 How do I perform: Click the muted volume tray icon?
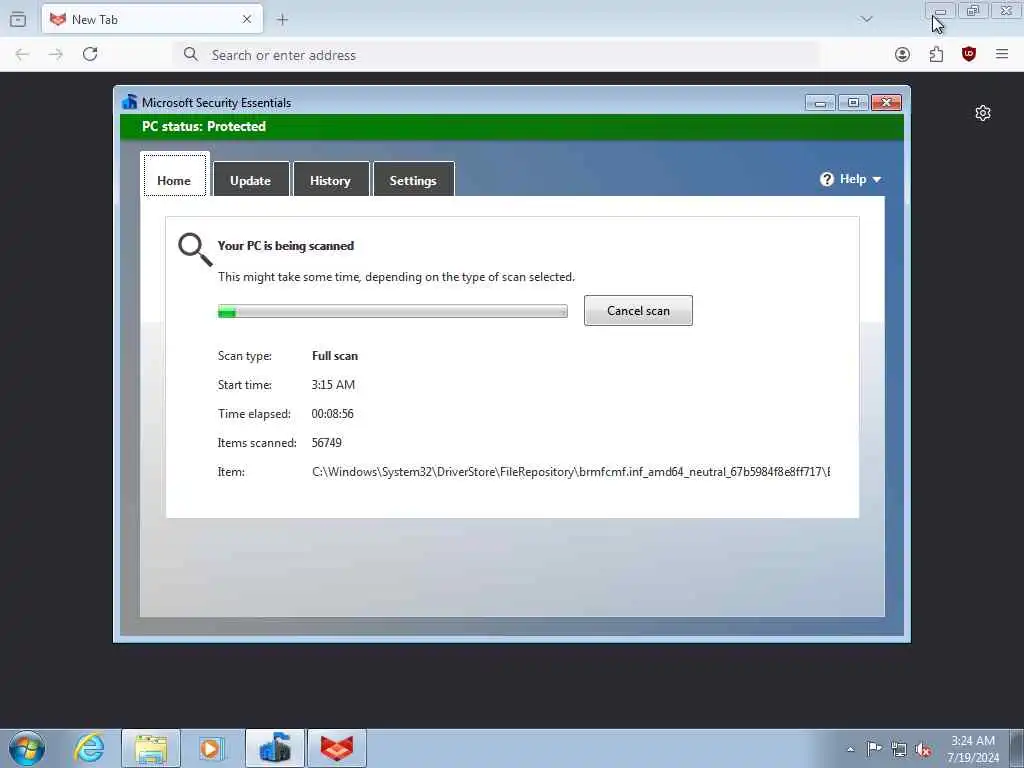click(x=923, y=749)
